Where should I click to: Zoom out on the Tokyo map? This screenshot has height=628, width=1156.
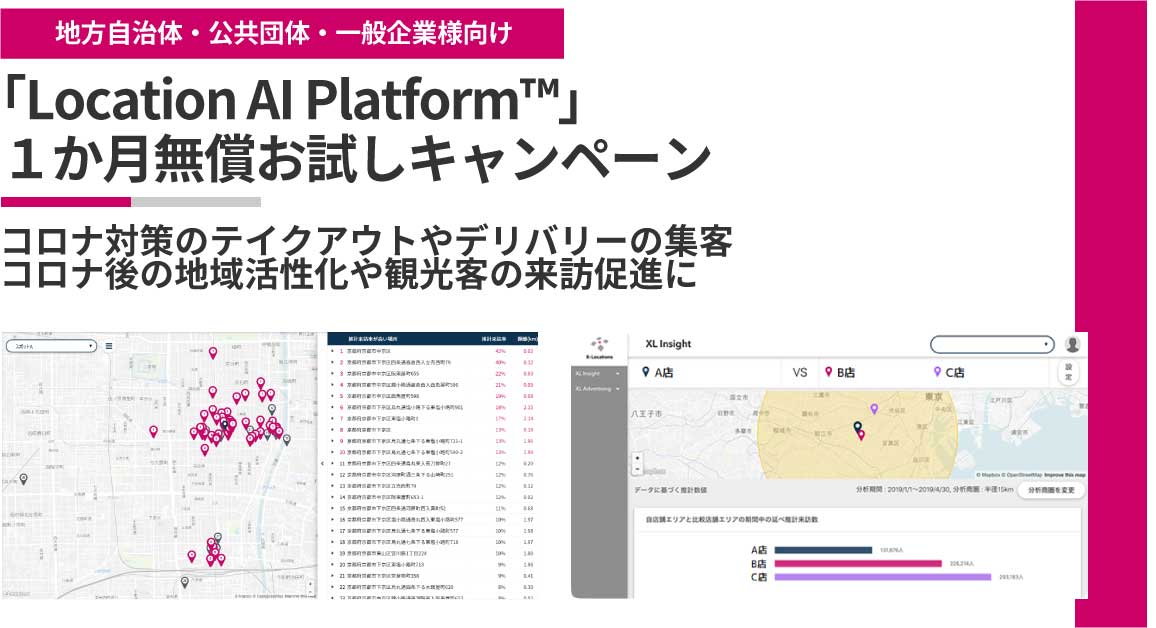637,468
